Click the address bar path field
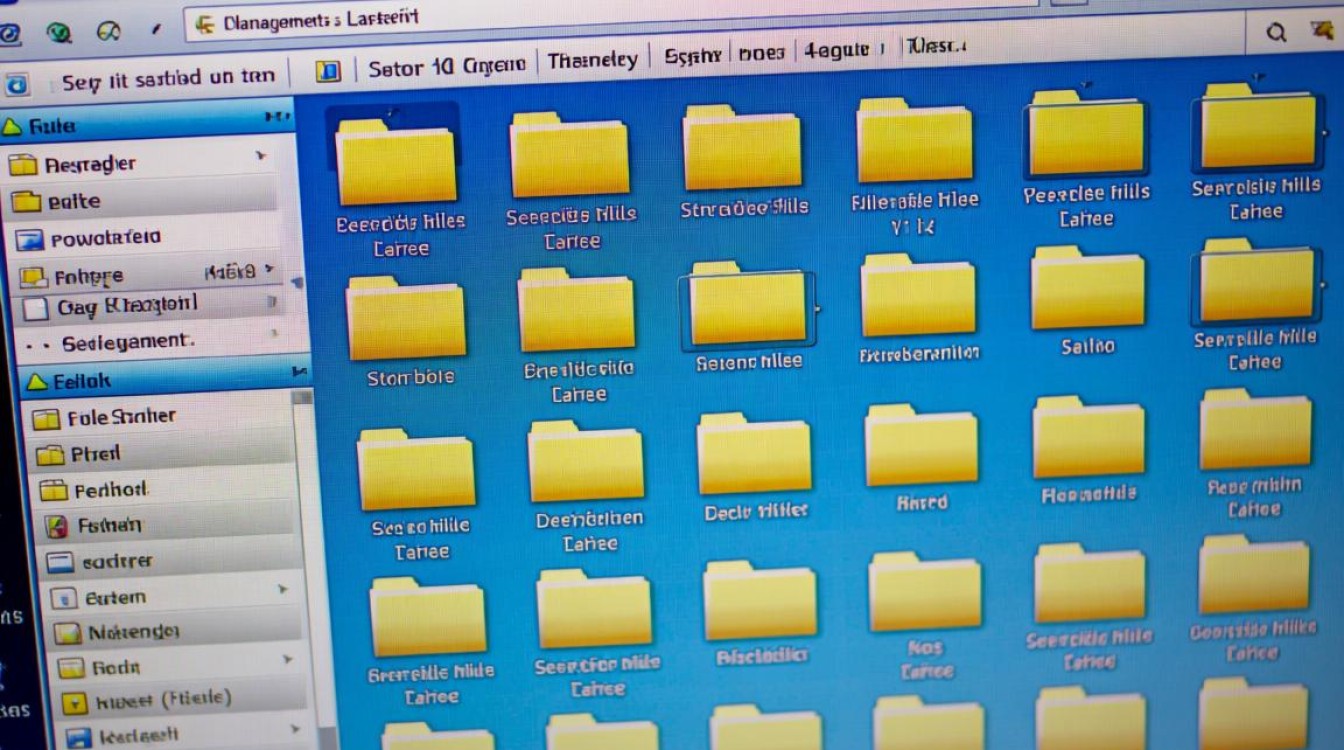The height and width of the screenshot is (750, 1344). [700, 24]
